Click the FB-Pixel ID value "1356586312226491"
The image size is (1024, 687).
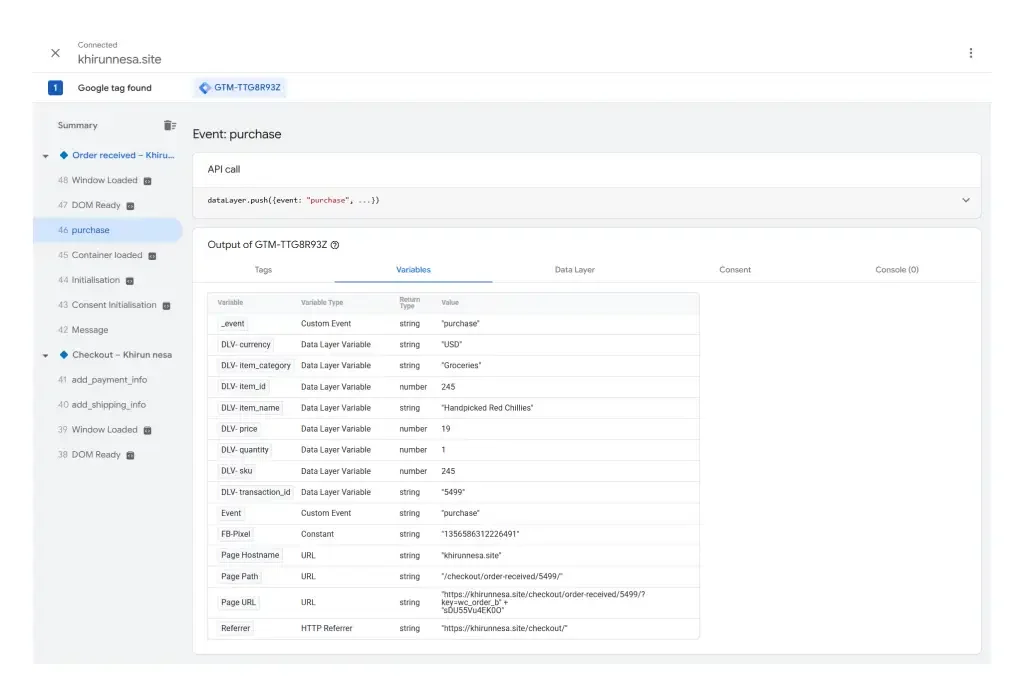(x=481, y=534)
